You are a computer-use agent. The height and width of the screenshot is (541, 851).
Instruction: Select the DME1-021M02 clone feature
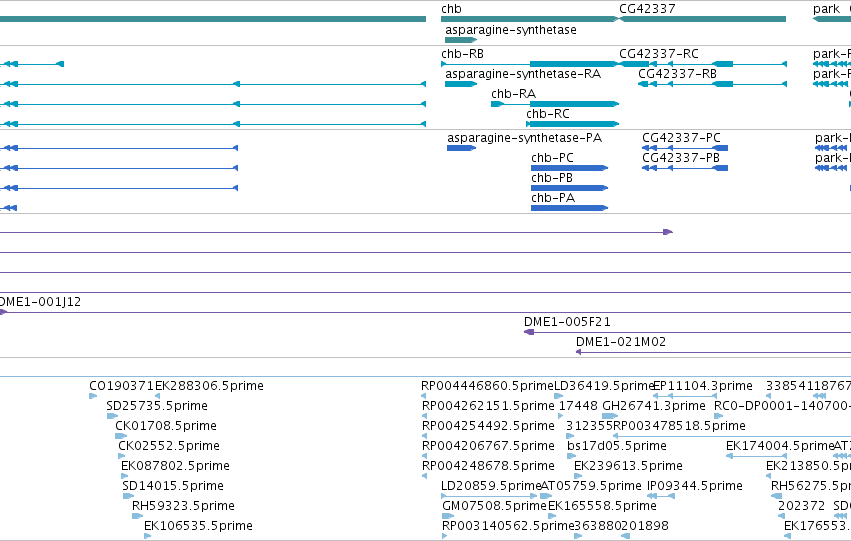click(713, 352)
